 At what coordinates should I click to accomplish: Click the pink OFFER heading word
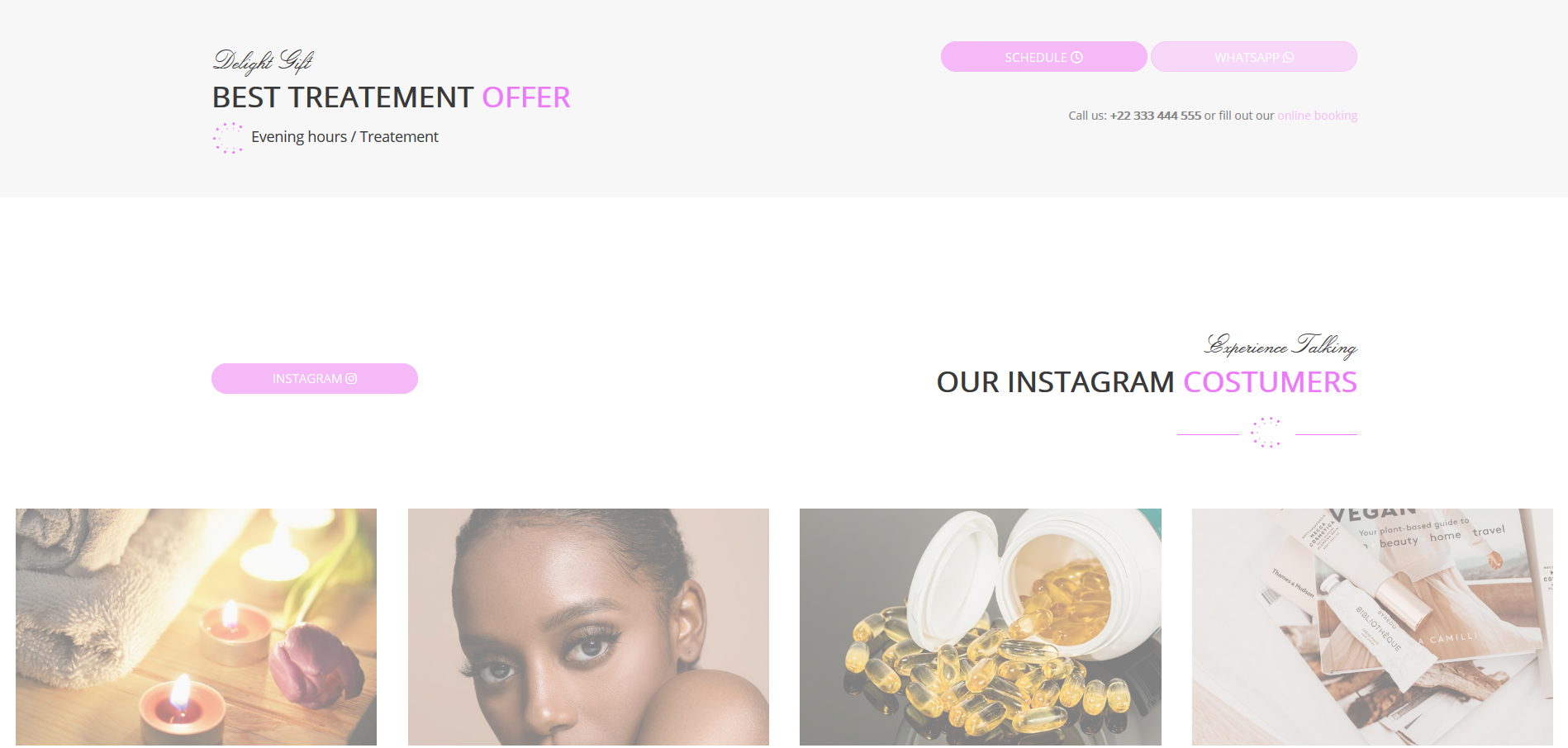tap(525, 97)
